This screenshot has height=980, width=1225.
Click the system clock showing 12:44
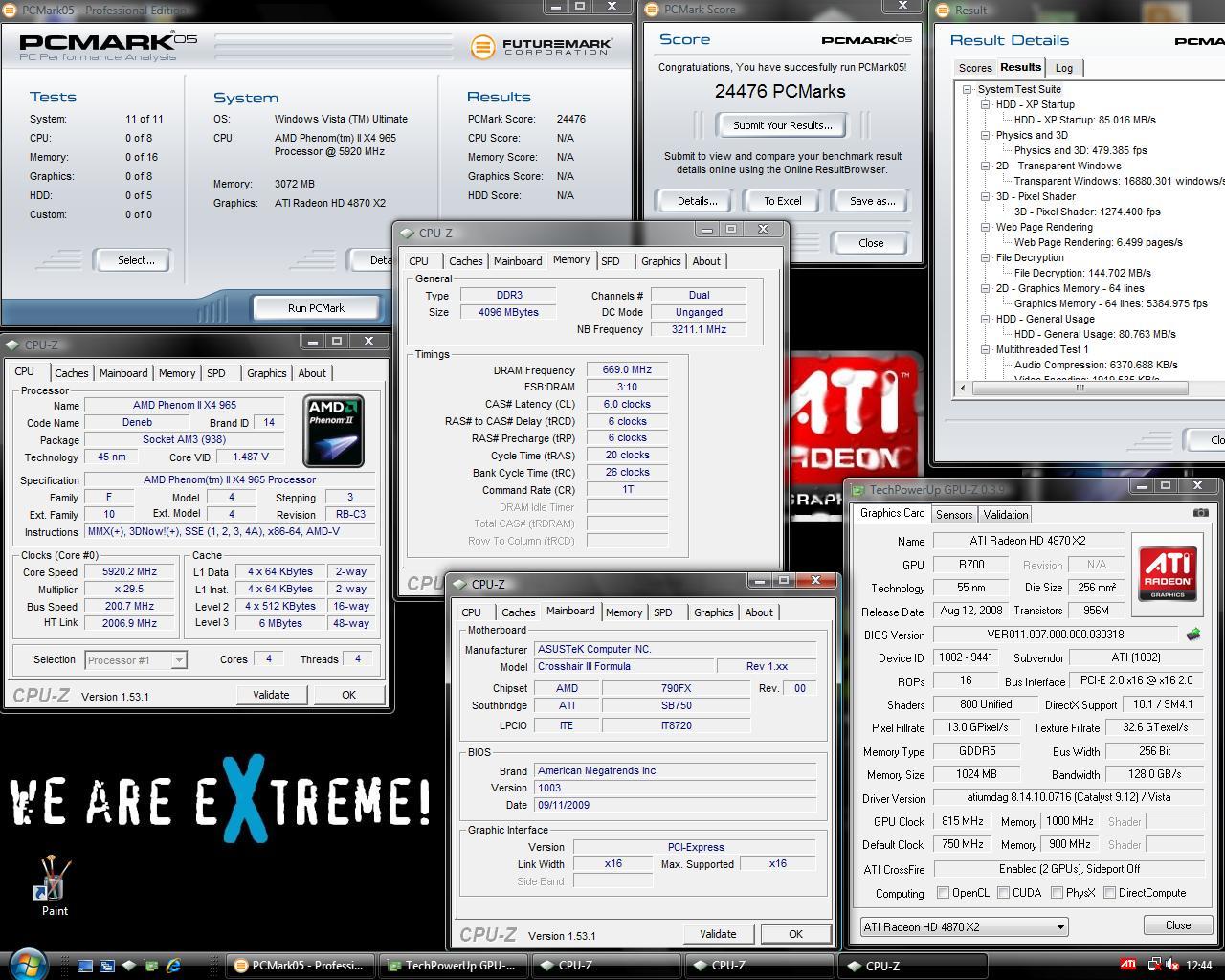(x=1198, y=965)
